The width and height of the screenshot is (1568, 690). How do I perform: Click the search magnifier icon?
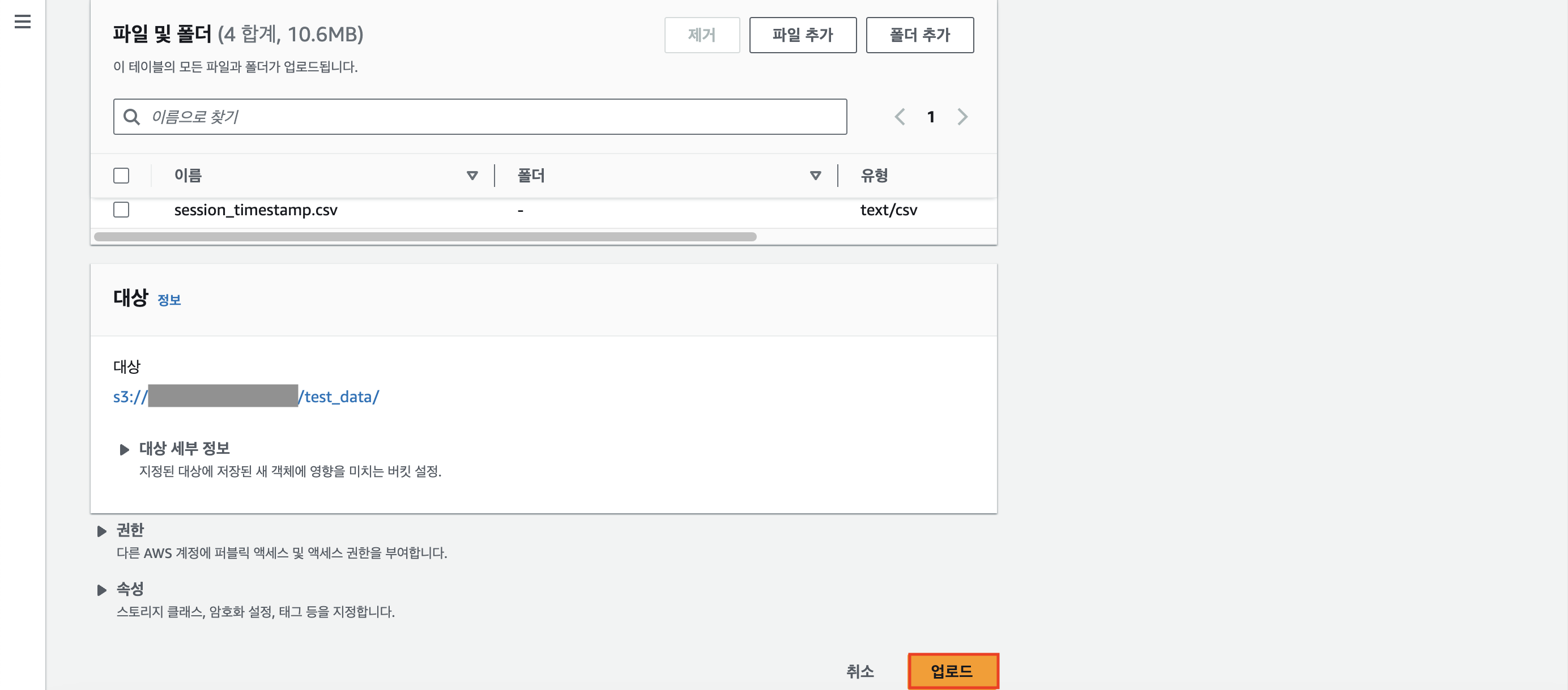tap(131, 117)
